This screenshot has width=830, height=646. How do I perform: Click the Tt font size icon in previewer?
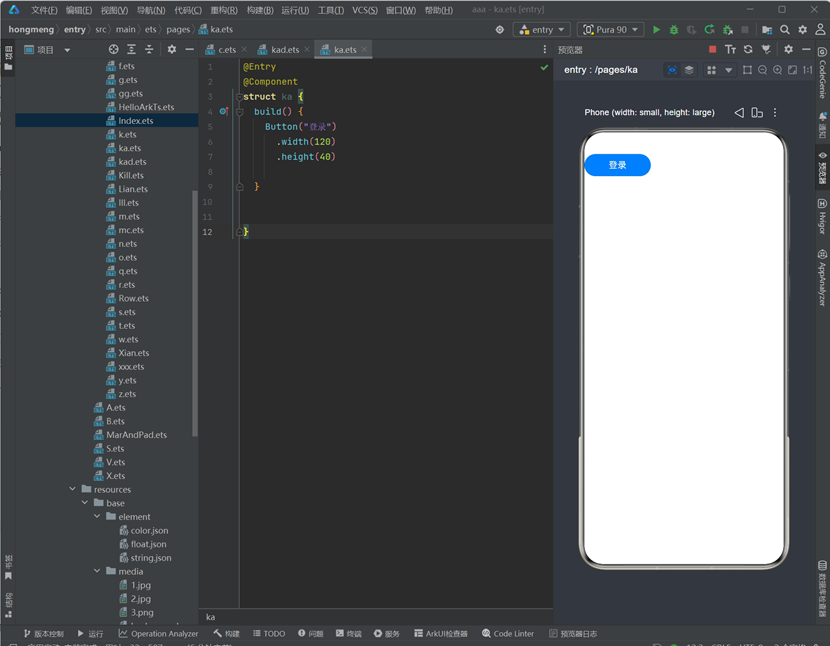coord(730,49)
